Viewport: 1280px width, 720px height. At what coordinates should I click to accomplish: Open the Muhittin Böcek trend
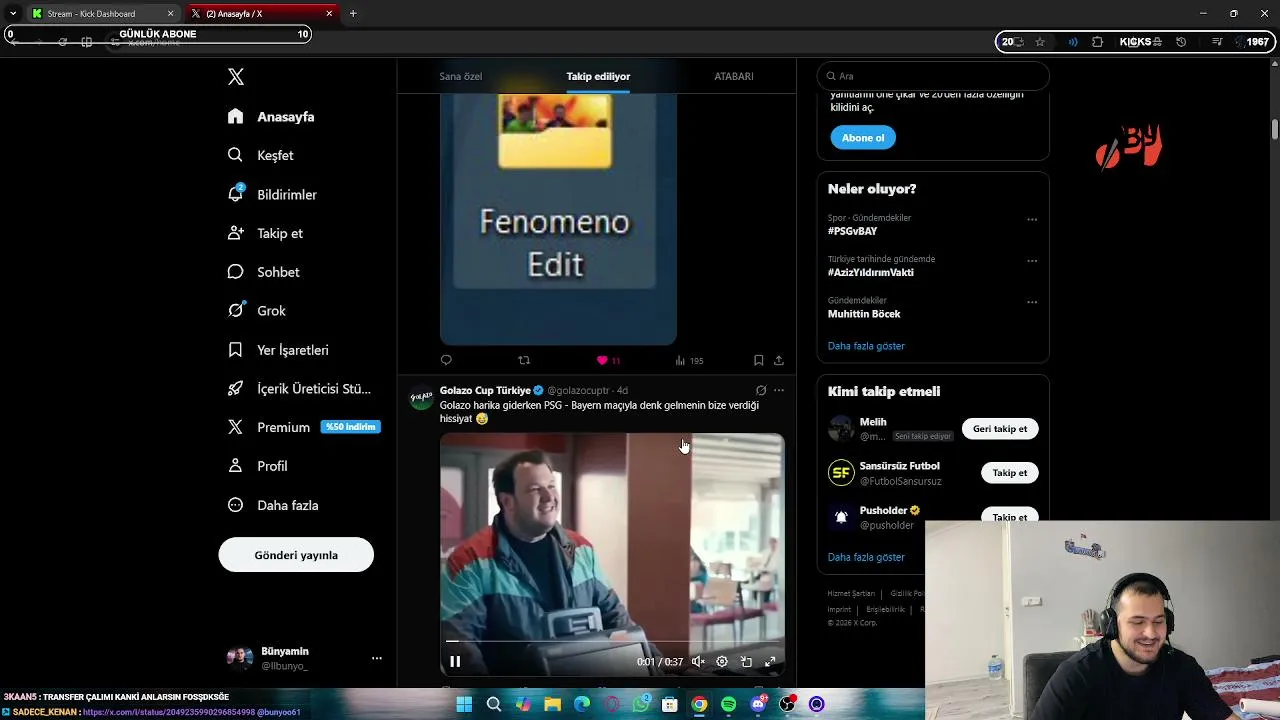tap(864, 314)
